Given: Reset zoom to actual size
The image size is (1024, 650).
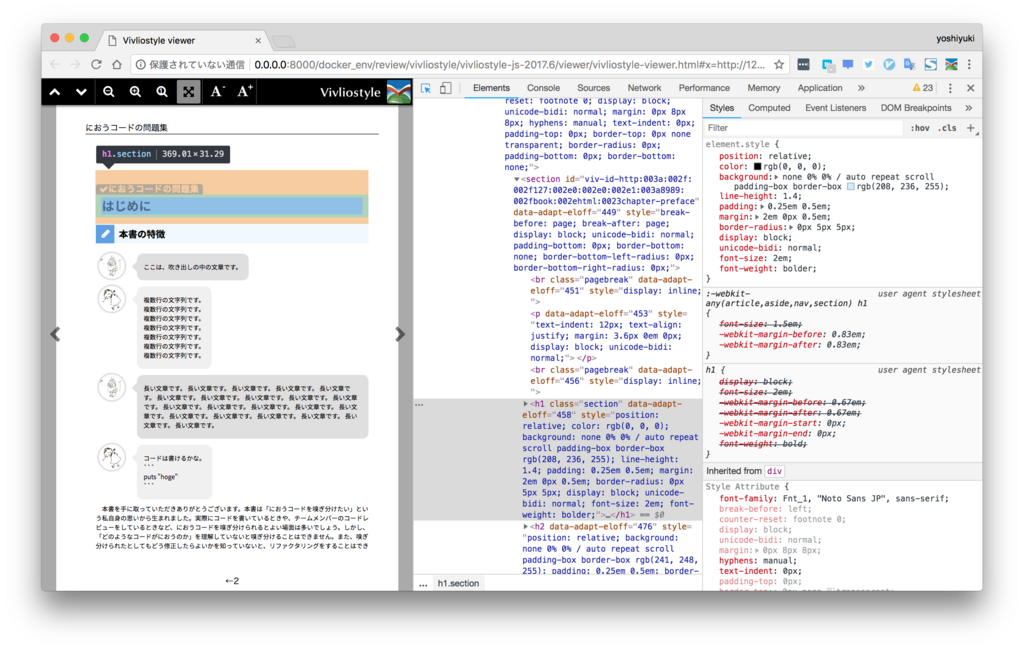Looking at the screenshot, I should click(x=162, y=92).
